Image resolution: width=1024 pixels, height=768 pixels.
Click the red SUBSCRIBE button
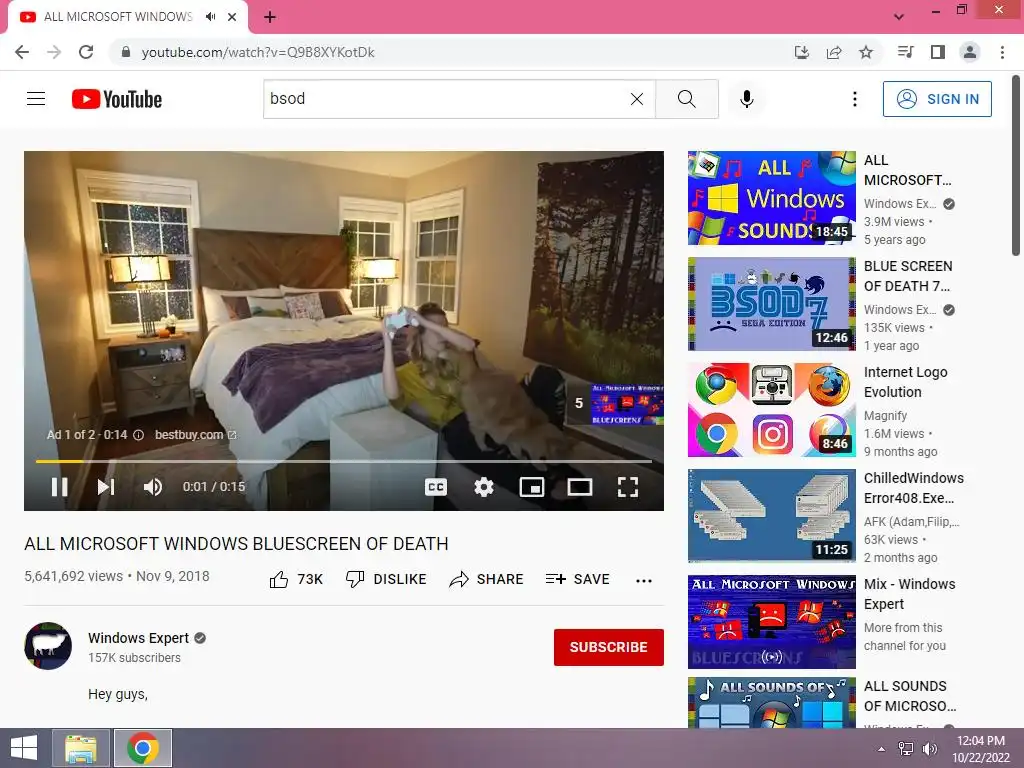point(609,647)
